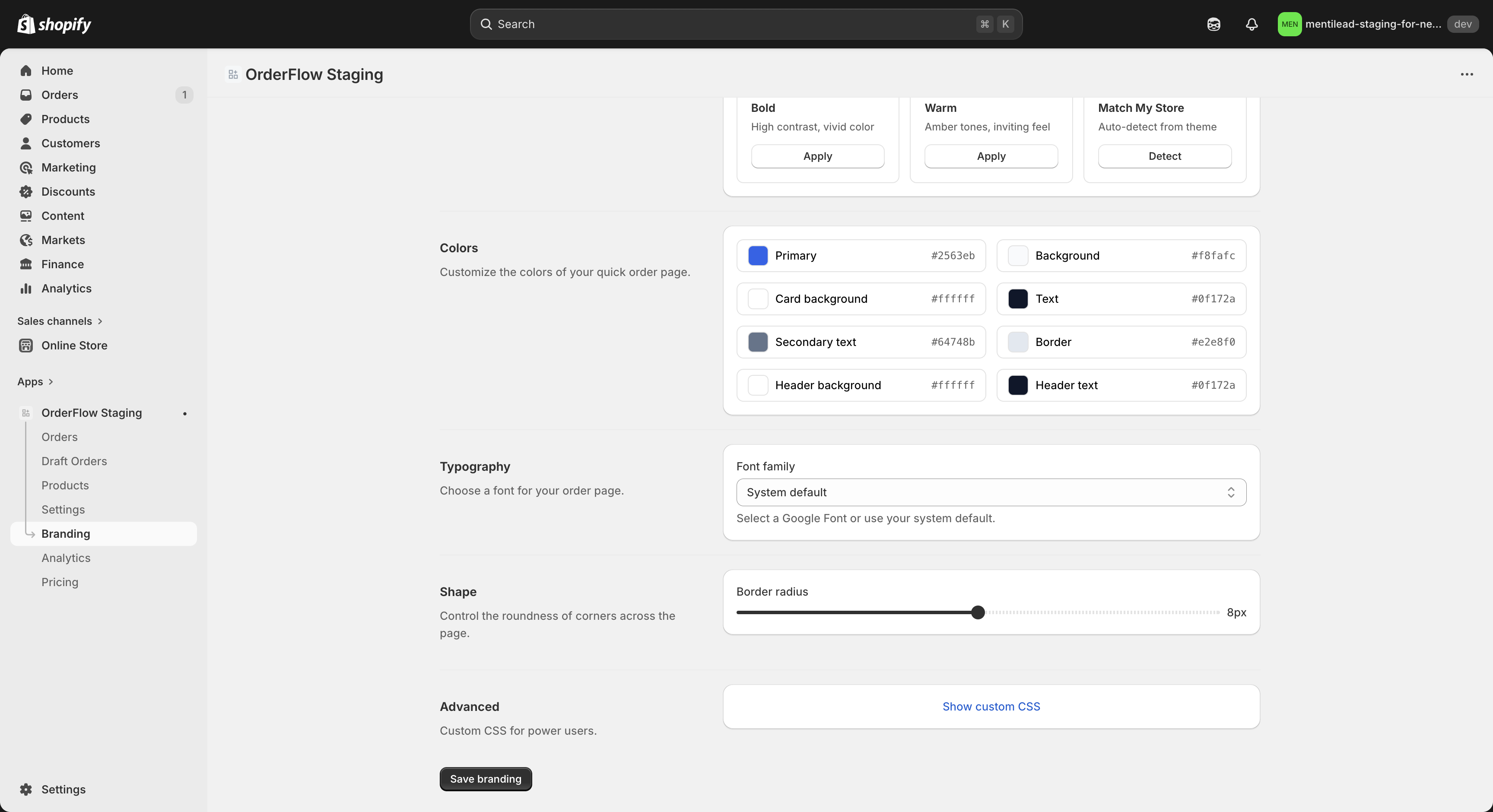1493x812 pixels.
Task: Select the Finance icon in sidebar
Action: pyautogui.click(x=27, y=264)
